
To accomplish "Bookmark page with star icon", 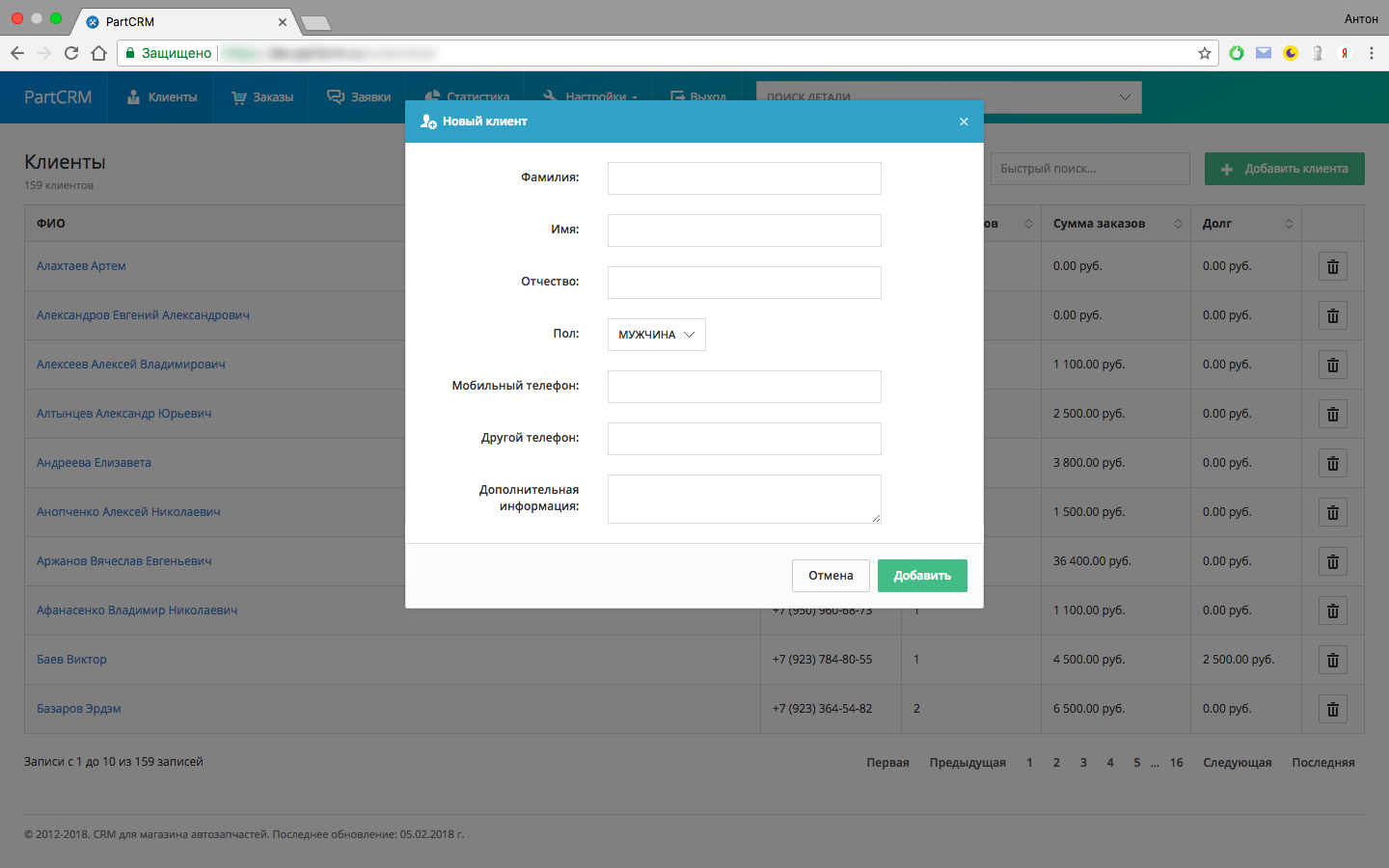I will click(x=1204, y=53).
